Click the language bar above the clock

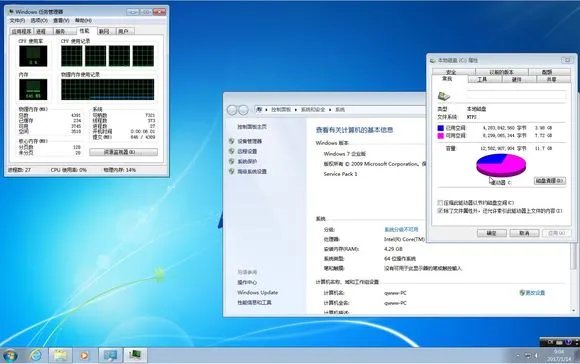559,342
